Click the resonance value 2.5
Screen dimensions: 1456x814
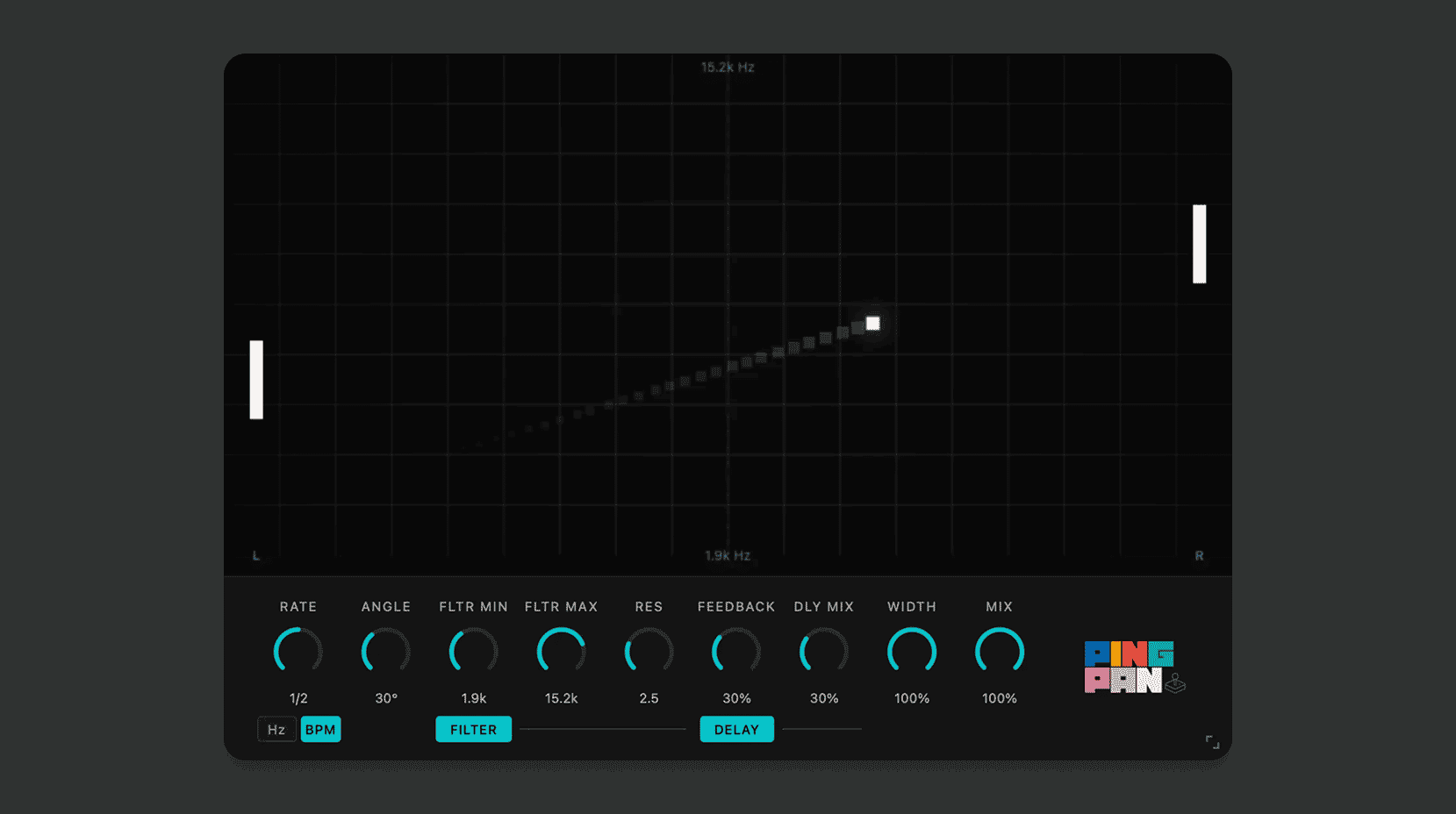coord(649,698)
